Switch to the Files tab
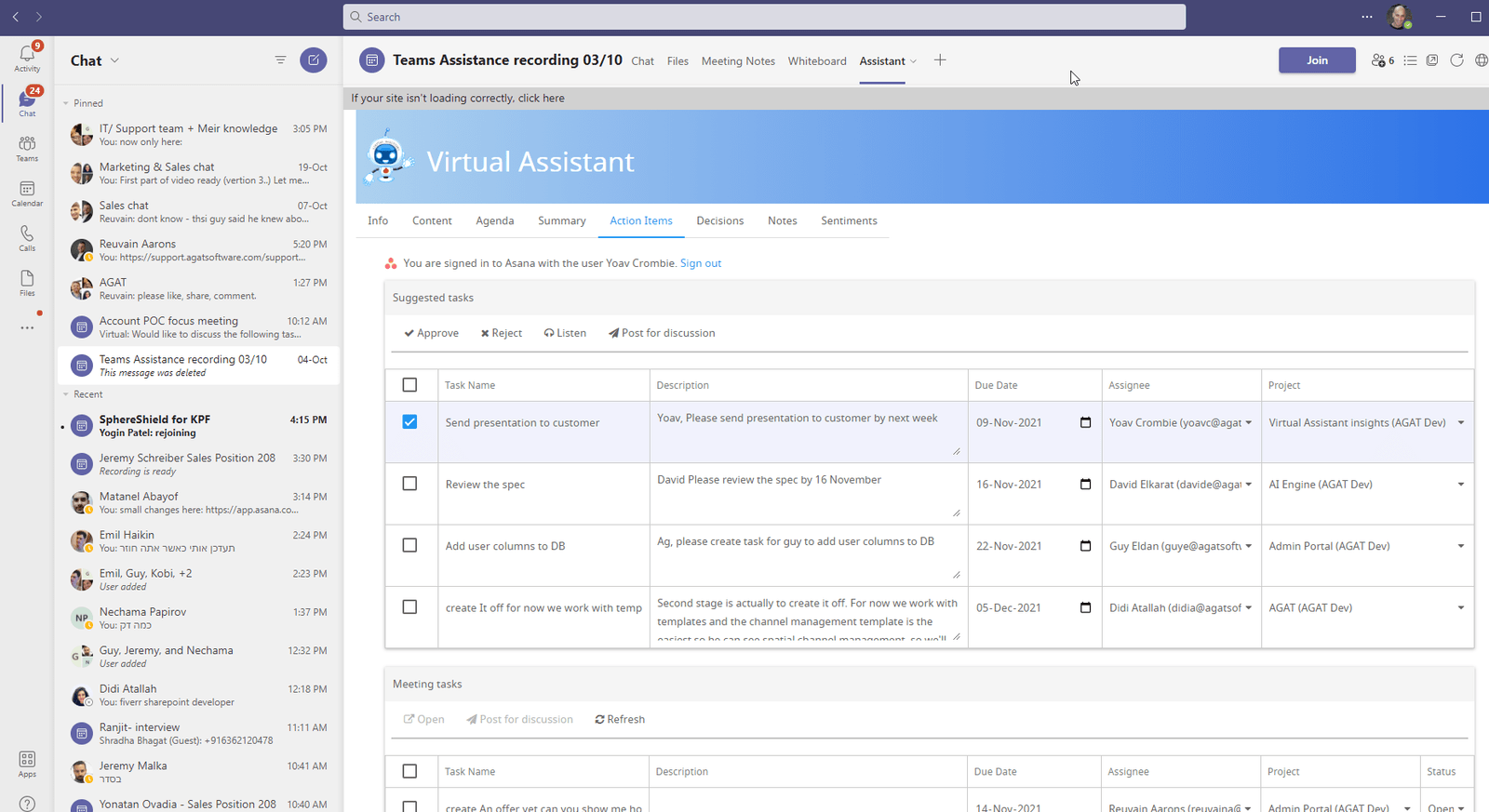 click(x=677, y=61)
